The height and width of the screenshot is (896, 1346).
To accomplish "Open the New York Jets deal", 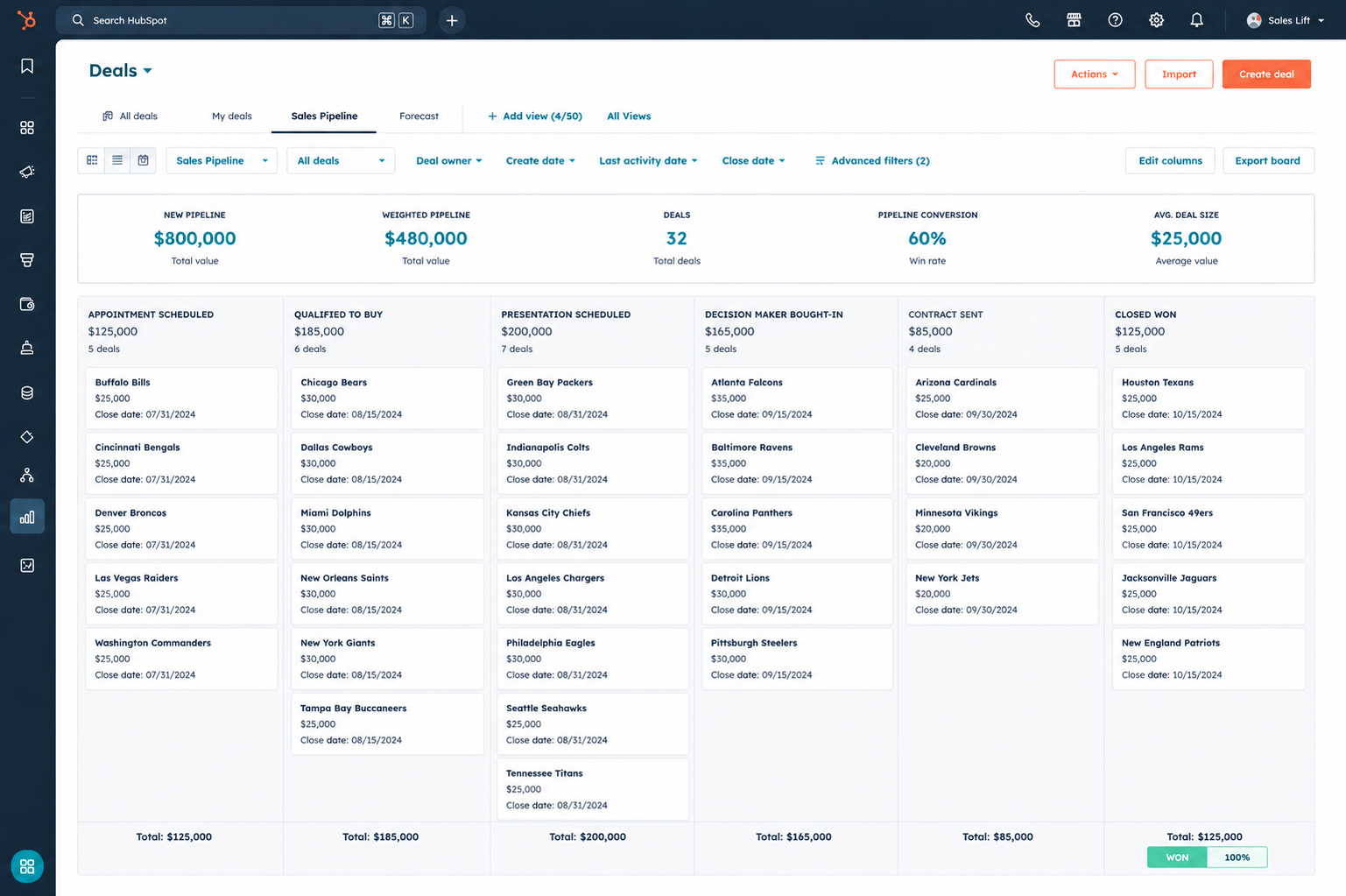I will click(1002, 594).
